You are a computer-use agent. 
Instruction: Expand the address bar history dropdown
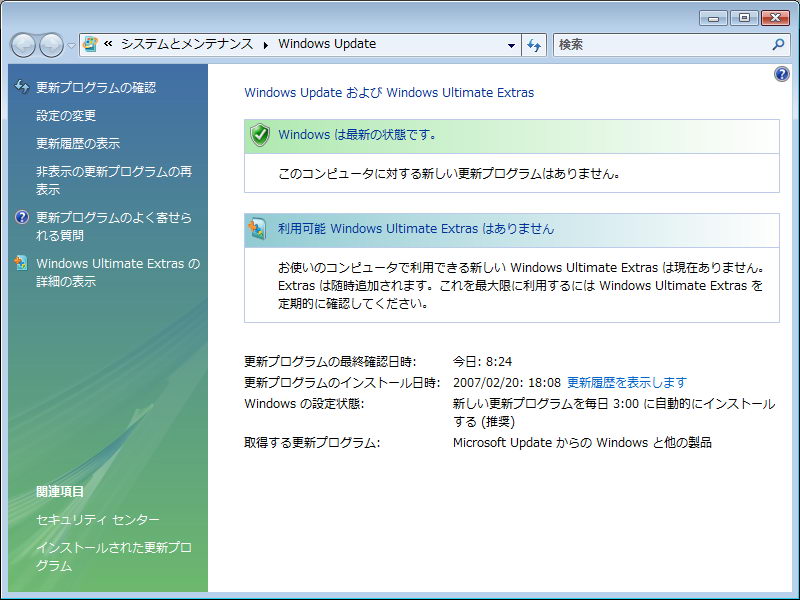click(511, 45)
